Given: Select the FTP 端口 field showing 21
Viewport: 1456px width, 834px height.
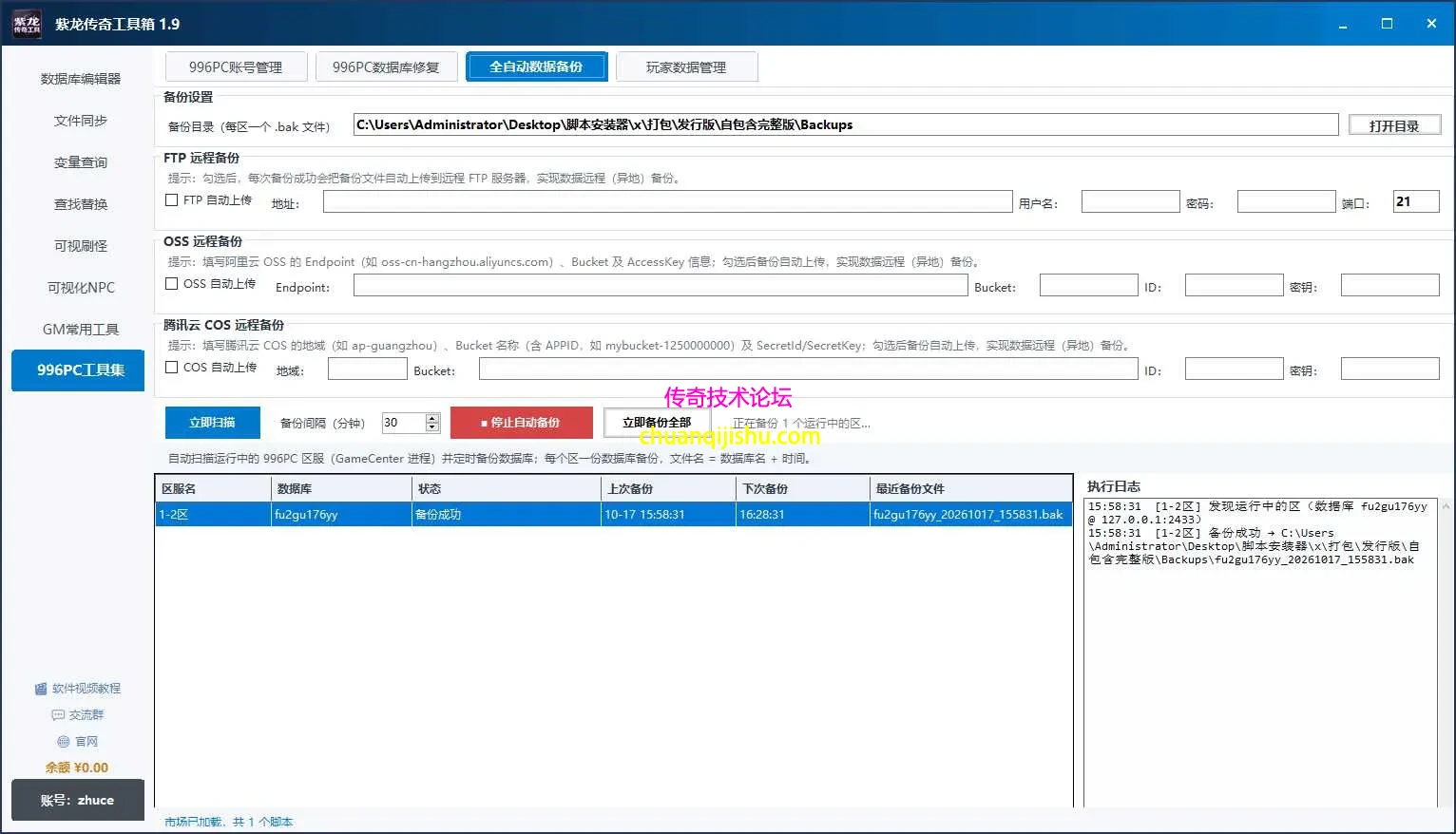Looking at the screenshot, I should (x=1416, y=201).
